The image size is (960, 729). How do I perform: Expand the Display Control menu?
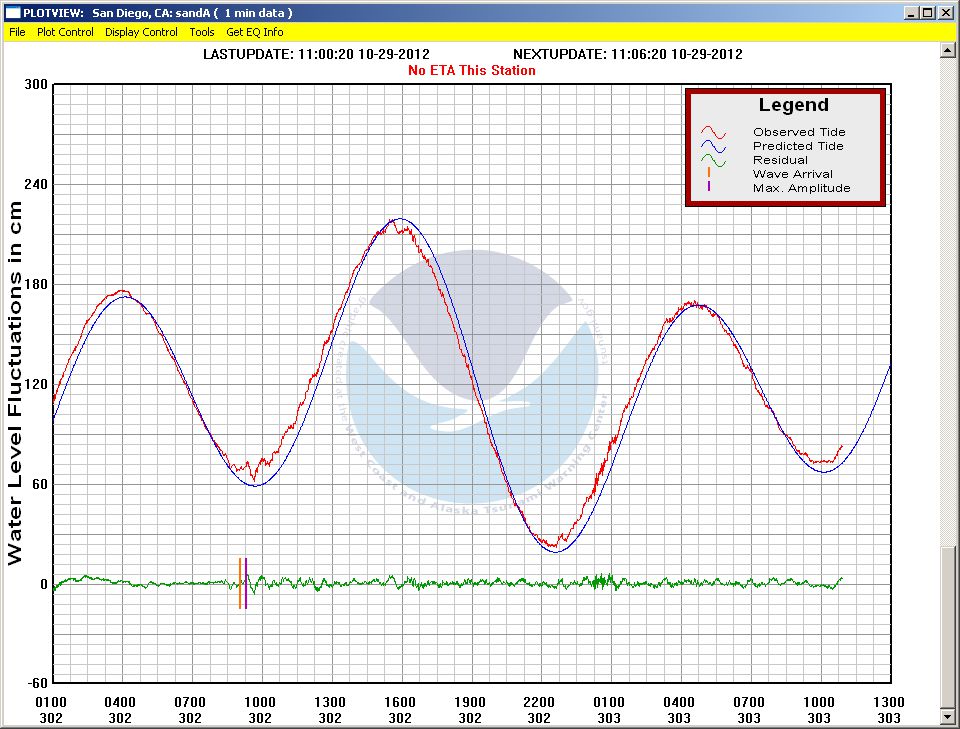[141, 32]
